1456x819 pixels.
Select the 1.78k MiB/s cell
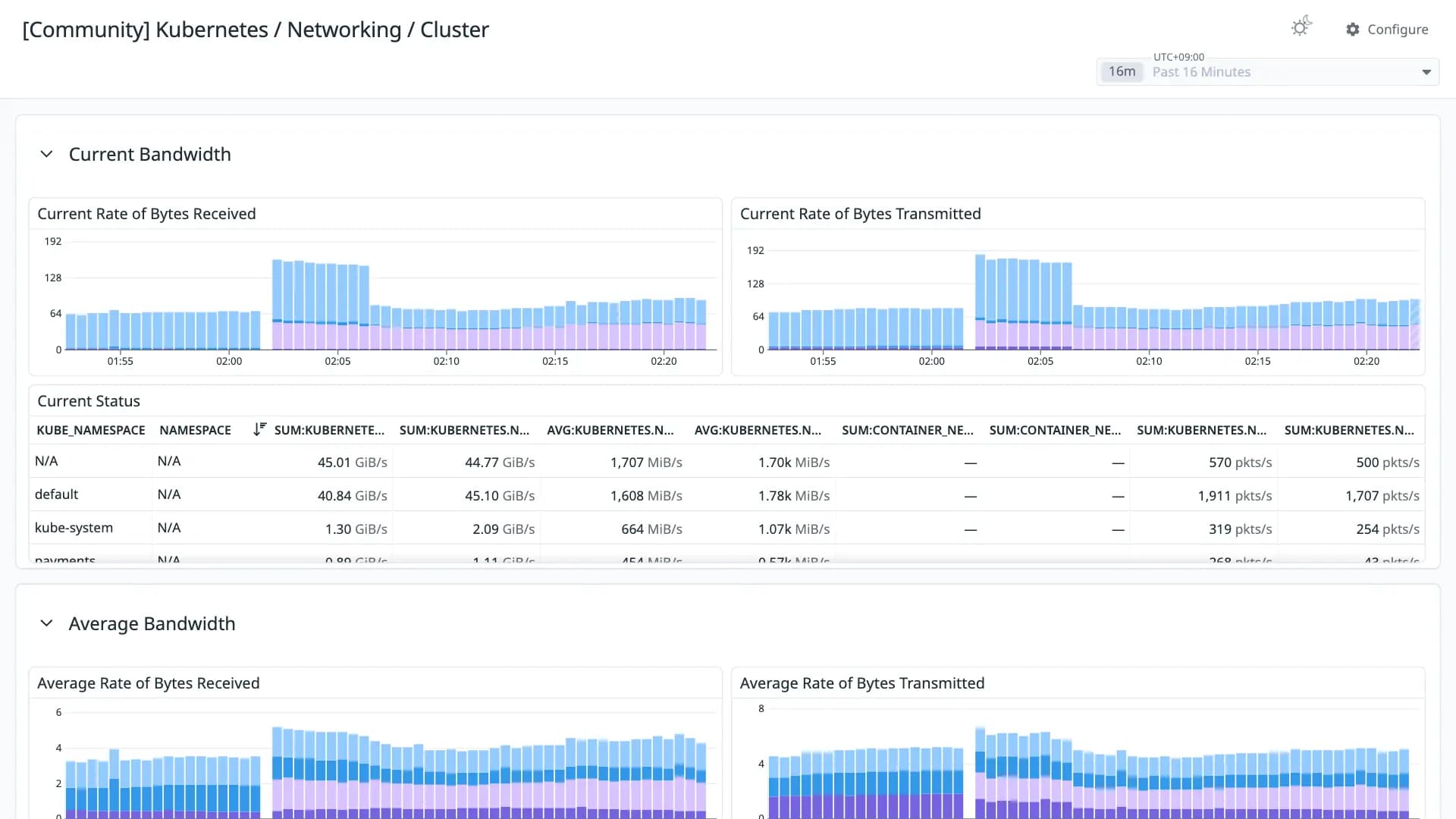pos(793,496)
